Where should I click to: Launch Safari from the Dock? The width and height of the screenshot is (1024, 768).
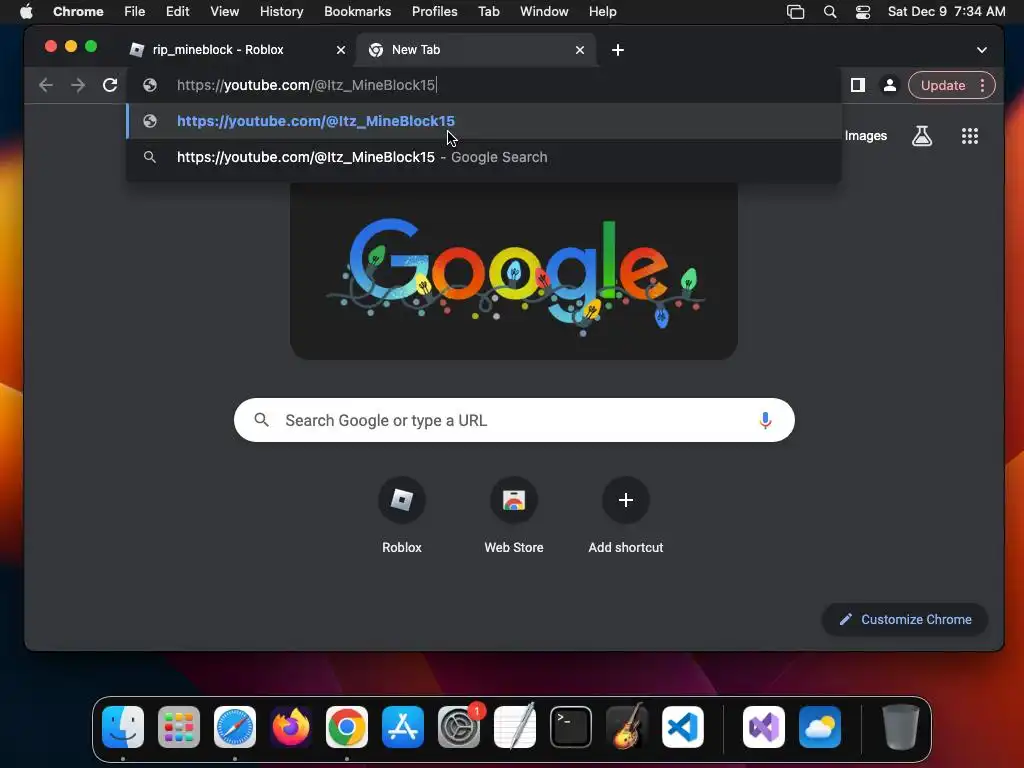[234, 727]
